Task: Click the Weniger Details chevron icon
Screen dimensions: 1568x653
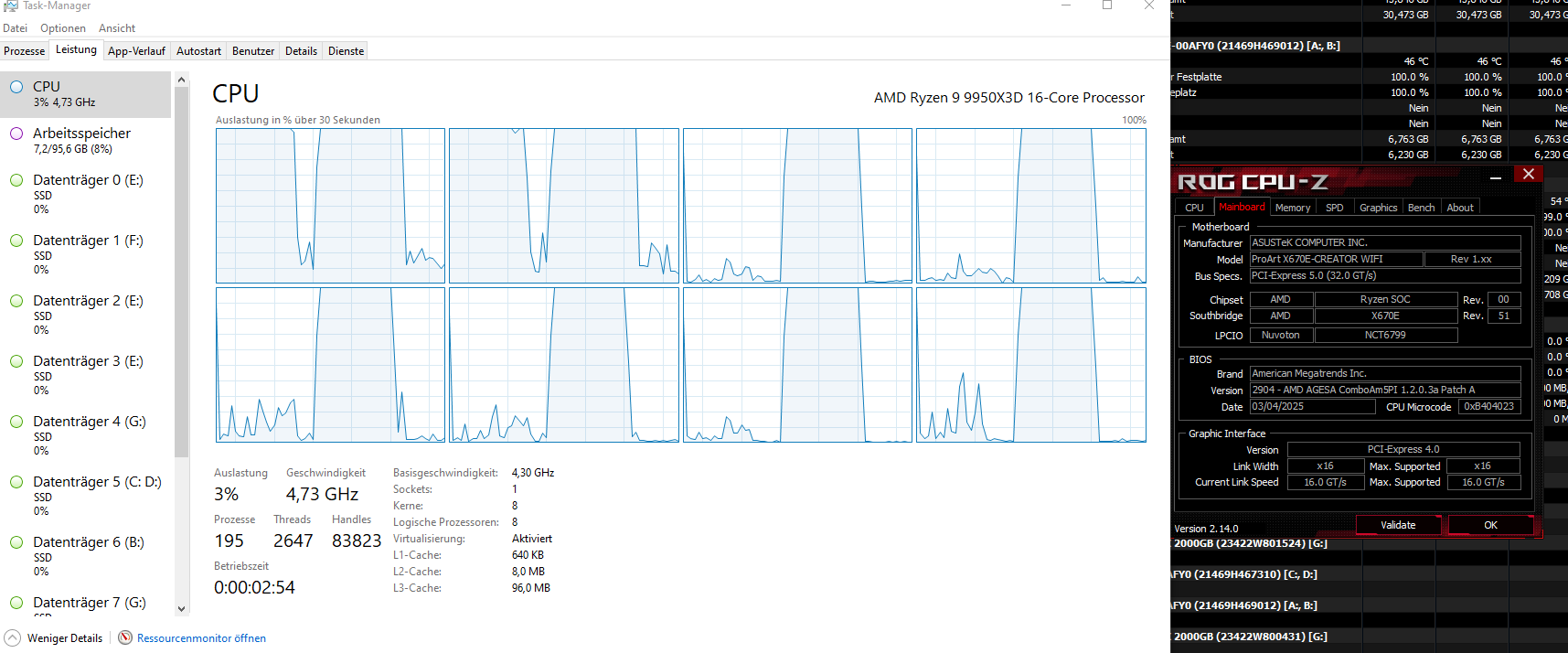Action: pos(12,637)
